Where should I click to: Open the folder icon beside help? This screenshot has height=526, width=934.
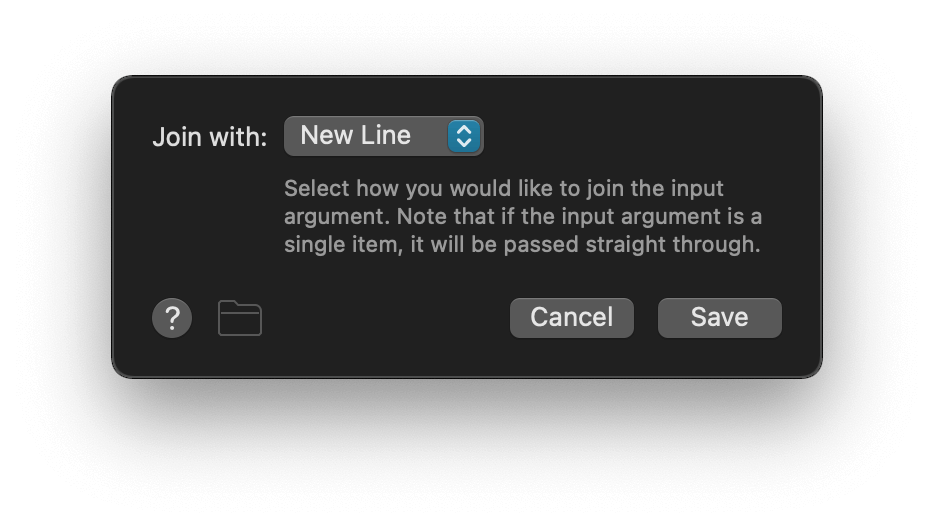[240, 318]
